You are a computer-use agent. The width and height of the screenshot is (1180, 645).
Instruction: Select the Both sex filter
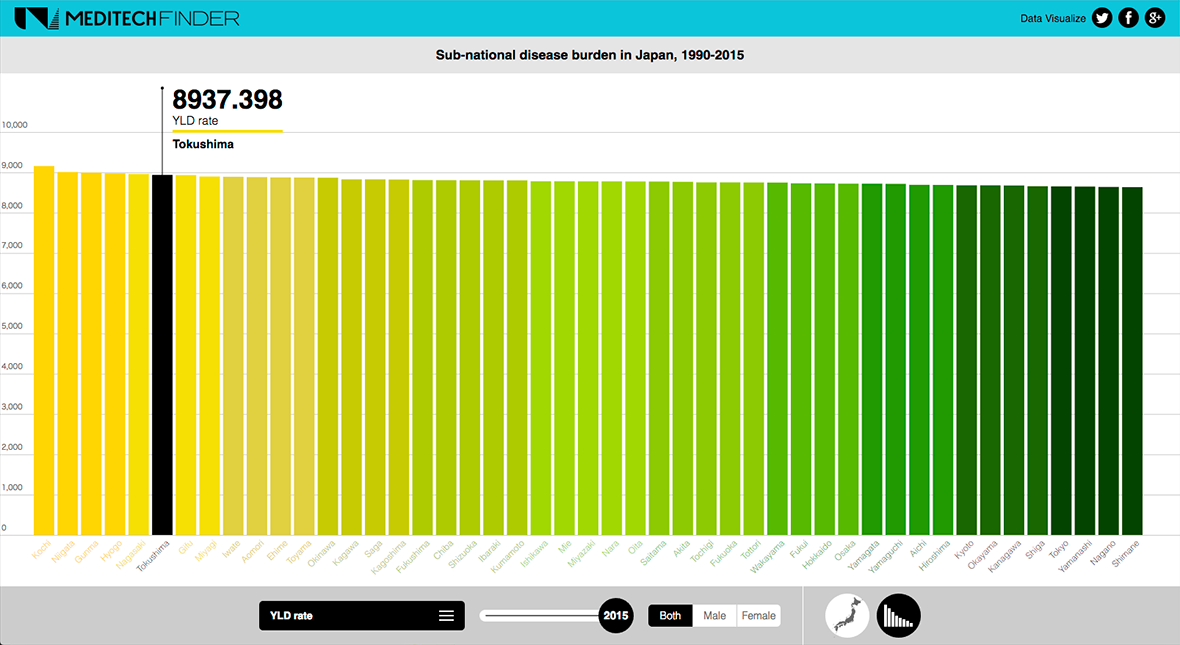[x=670, y=616]
